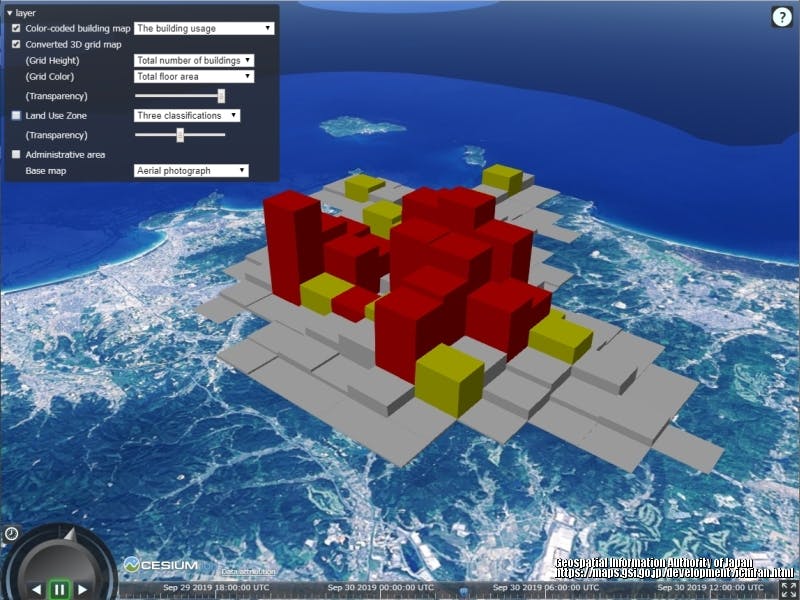The width and height of the screenshot is (800, 600).
Task: Open the Data attribution link
Action: (x=248, y=572)
